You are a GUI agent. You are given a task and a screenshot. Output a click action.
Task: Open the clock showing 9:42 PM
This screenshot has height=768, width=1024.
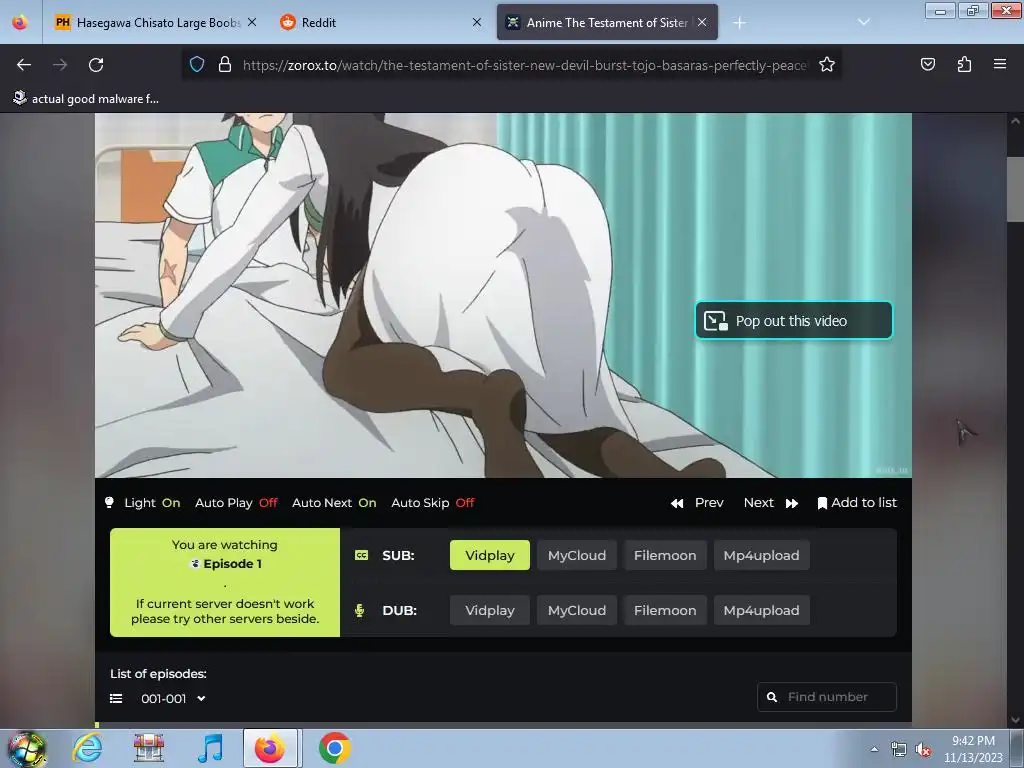tap(973, 749)
